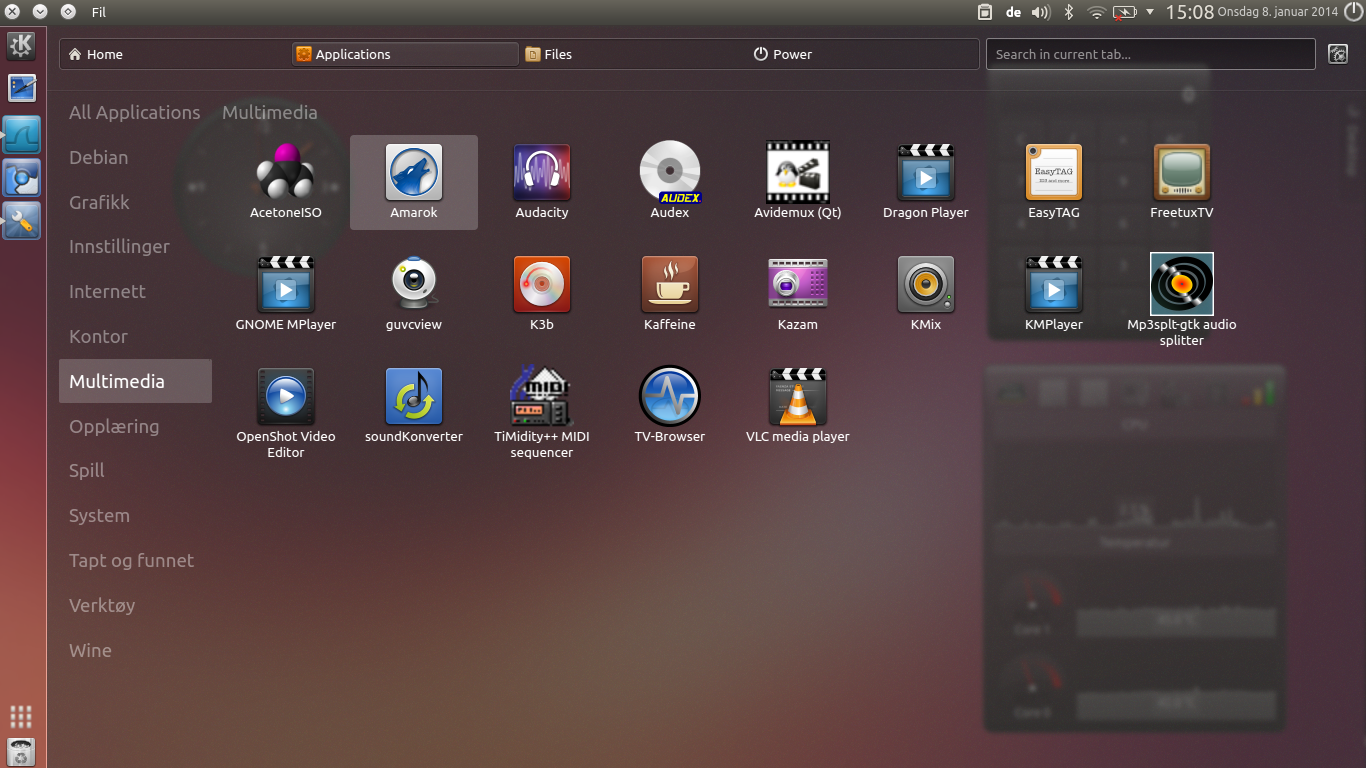This screenshot has height=768, width=1366.
Task: Select the Internett category
Action: 135,292
